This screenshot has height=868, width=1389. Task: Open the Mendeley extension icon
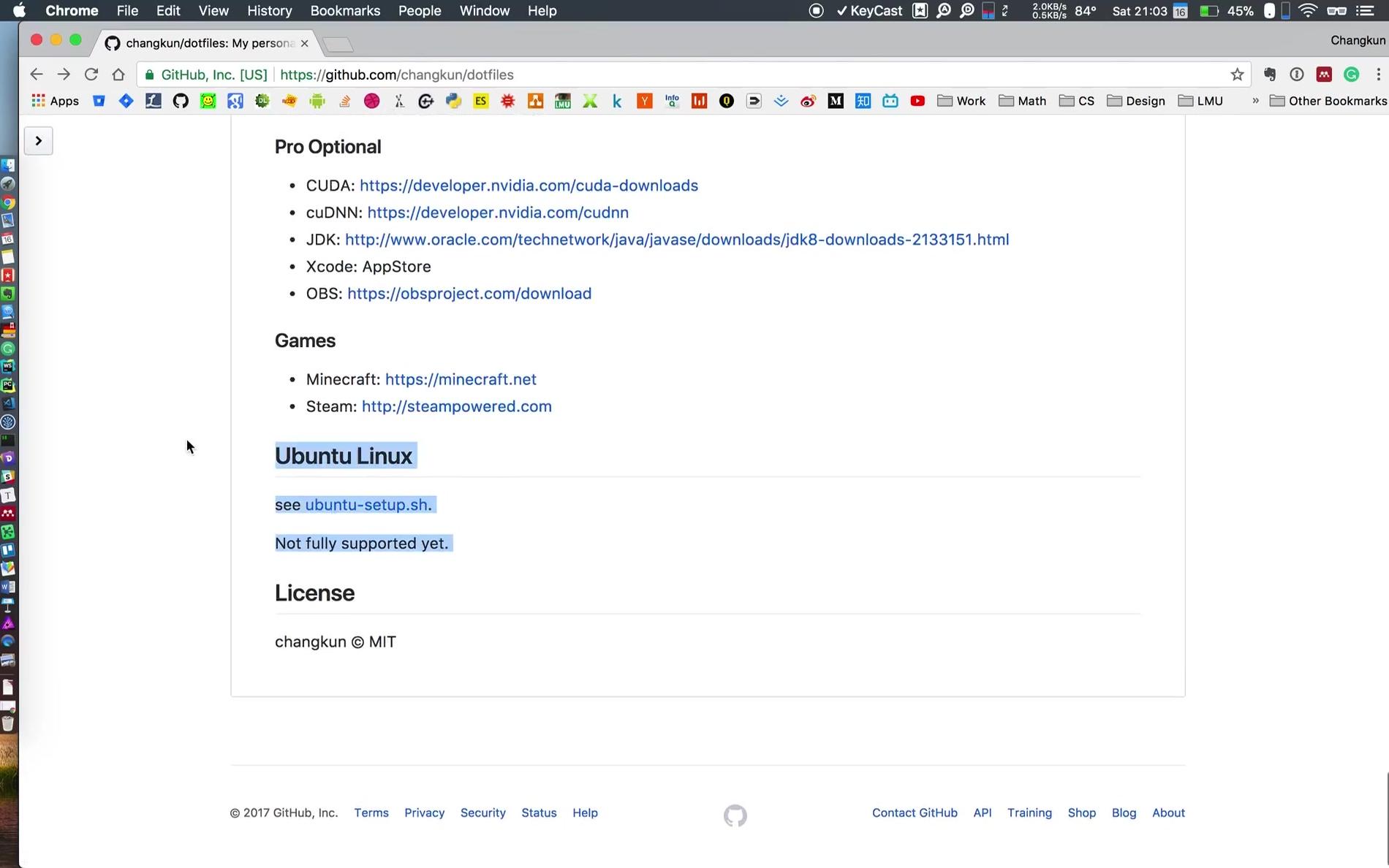point(1324,75)
